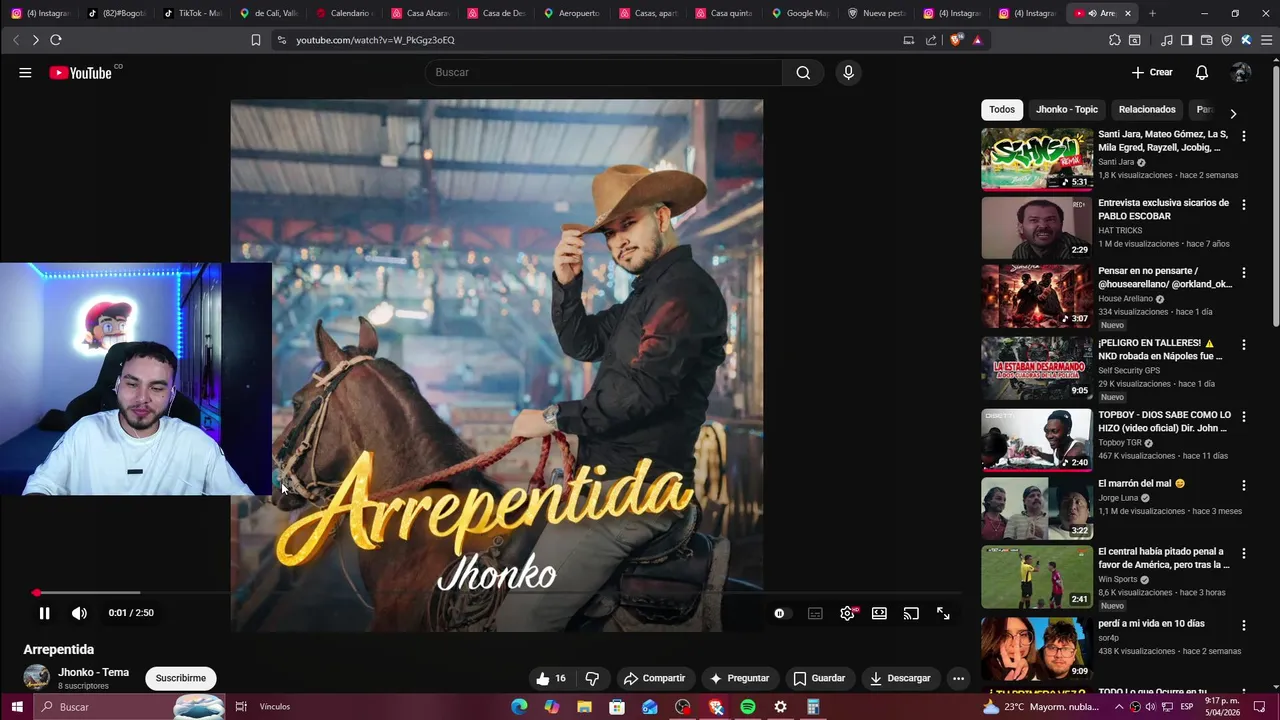This screenshot has height=720, width=1280.
Task: Open more options for PELIGRO EN TALLERES
Action: click(x=1244, y=344)
